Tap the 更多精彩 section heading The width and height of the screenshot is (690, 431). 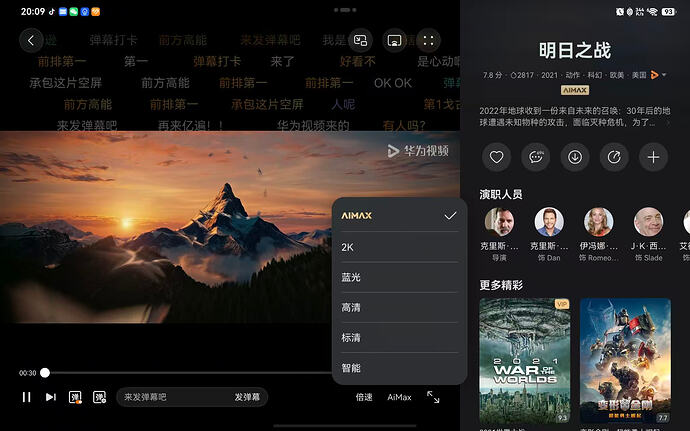(501, 285)
